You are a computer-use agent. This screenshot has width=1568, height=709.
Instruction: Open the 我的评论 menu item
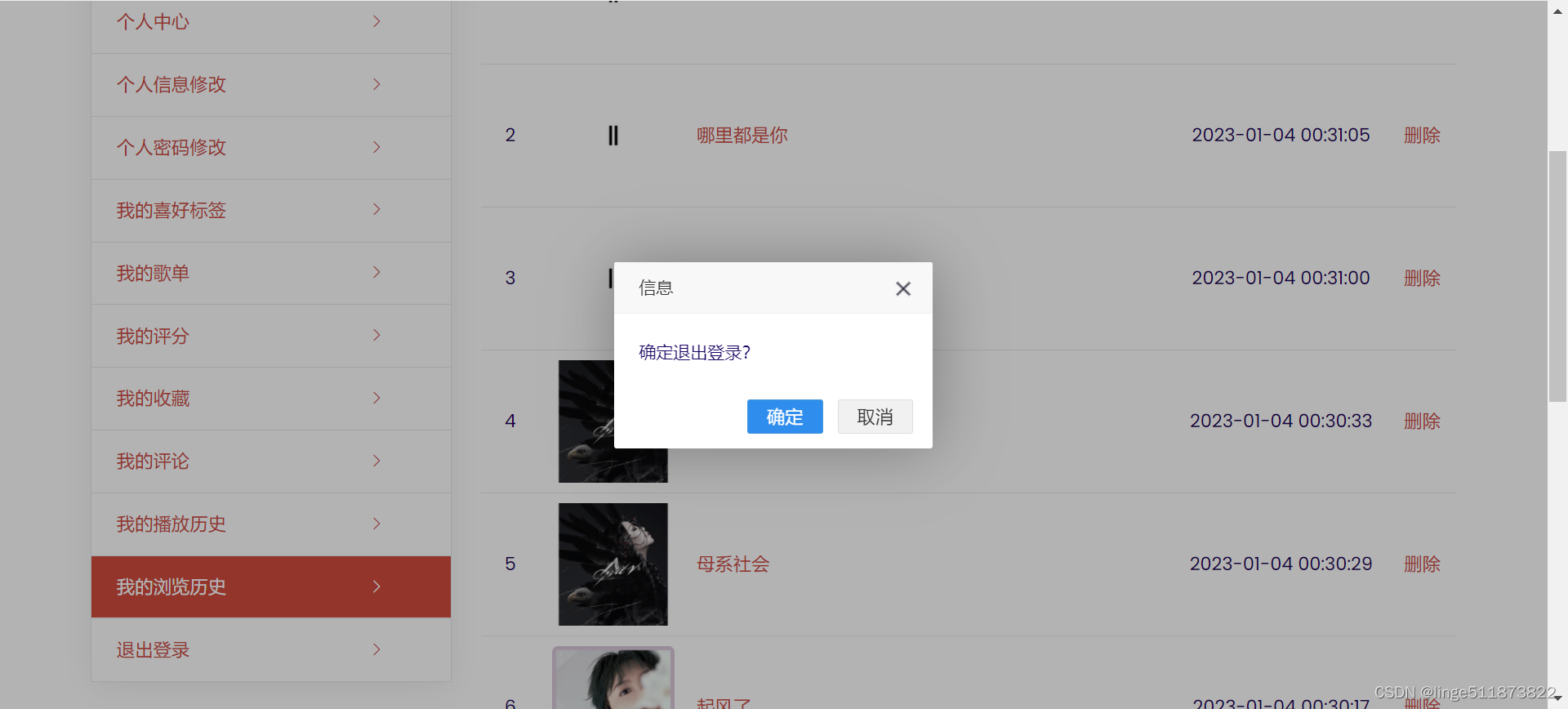(271, 462)
